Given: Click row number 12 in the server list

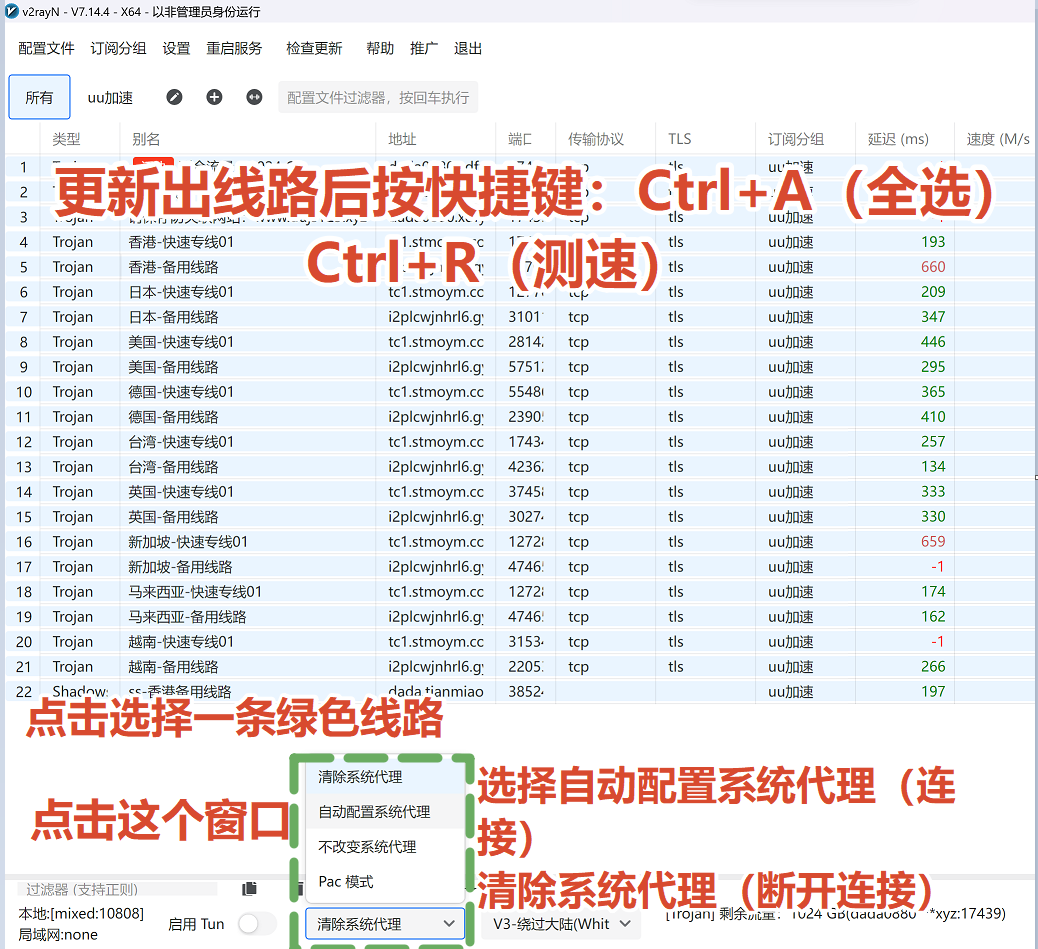Looking at the screenshot, I should tap(24, 442).
